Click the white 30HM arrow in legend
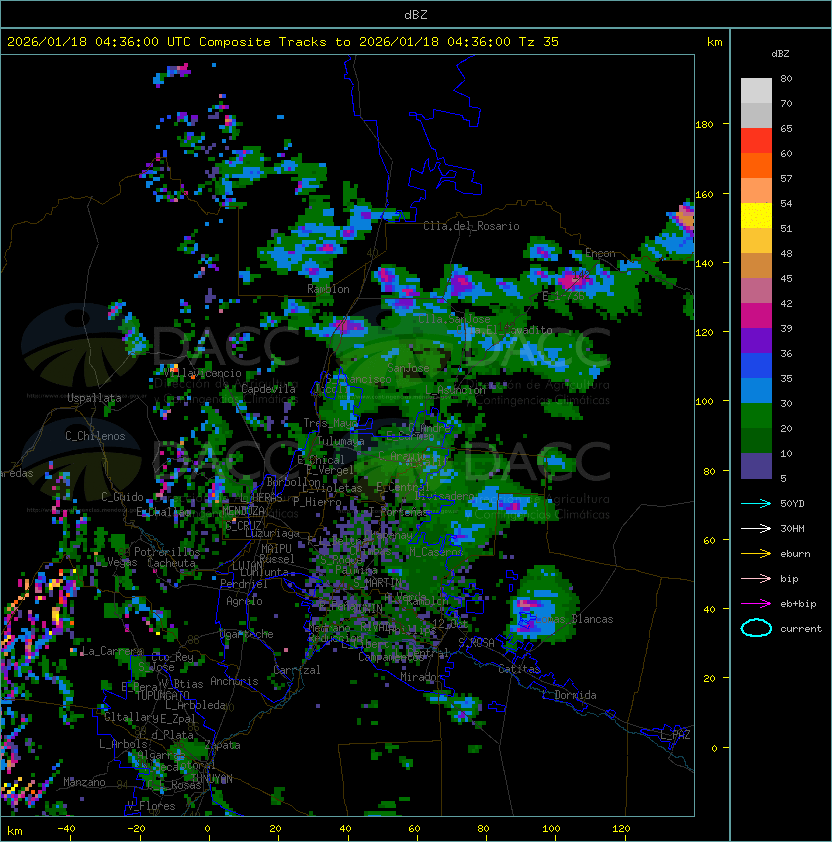Image resolution: width=832 pixels, height=842 pixels. pyautogui.click(x=756, y=528)
